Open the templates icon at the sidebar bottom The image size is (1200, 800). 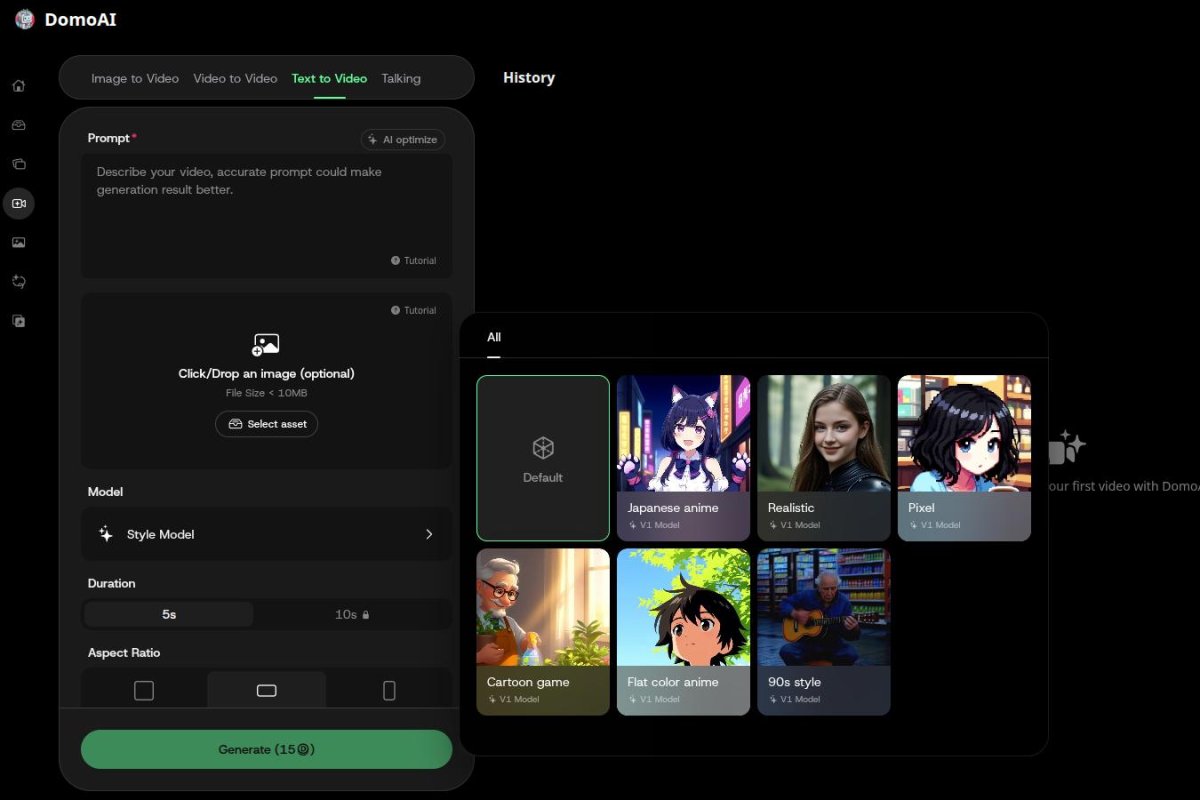tap(18, 320)
